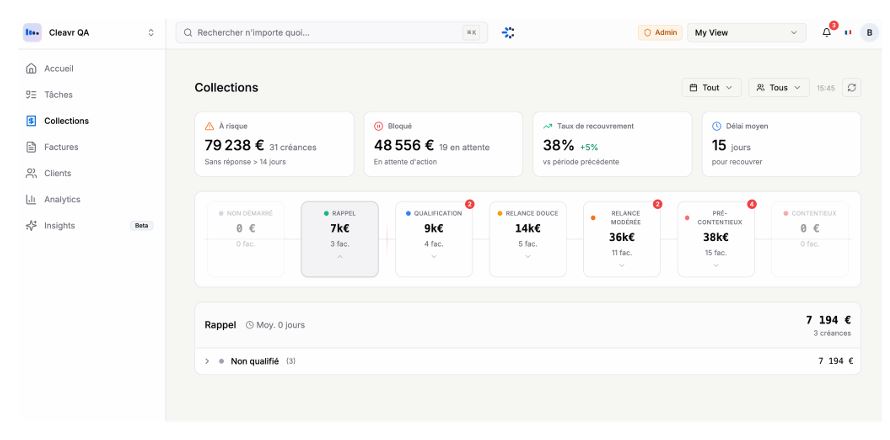Screen dimensions: 890x440
Task: Open the Tous users filter dropdown
Action: tap(779, 88)
